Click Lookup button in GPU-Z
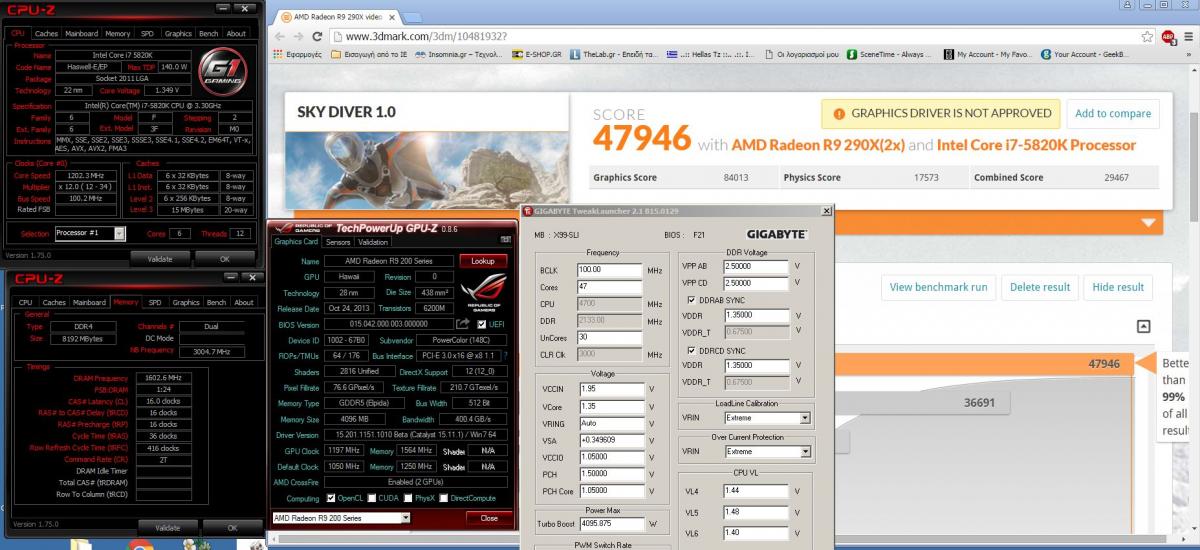 point(483,260)
